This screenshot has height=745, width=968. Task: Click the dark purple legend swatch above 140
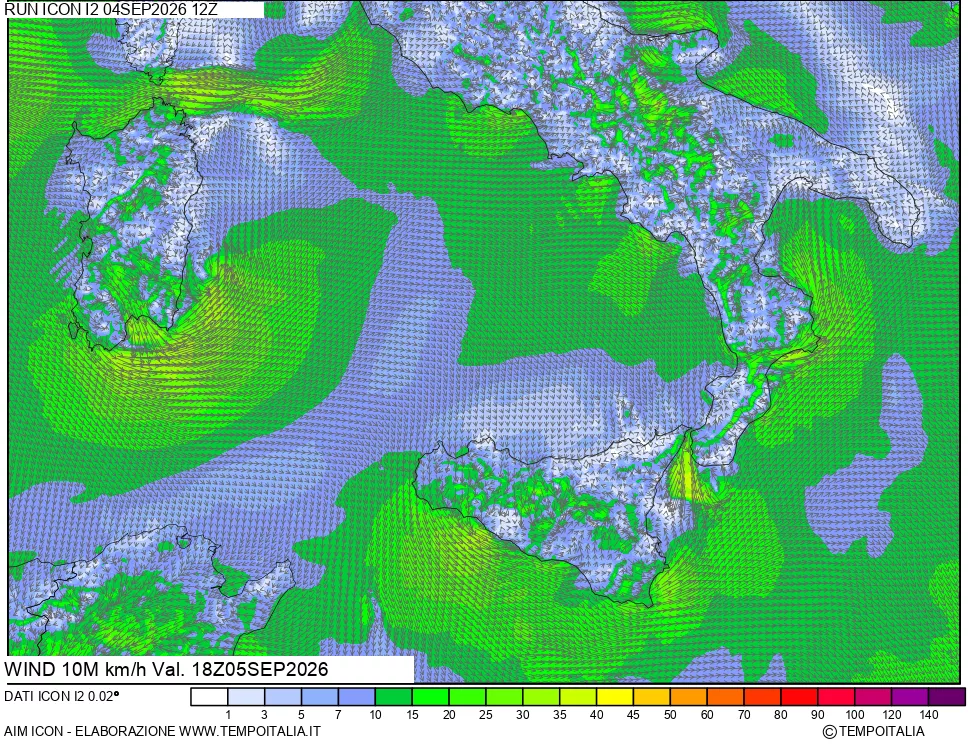(x=946, y=697)
